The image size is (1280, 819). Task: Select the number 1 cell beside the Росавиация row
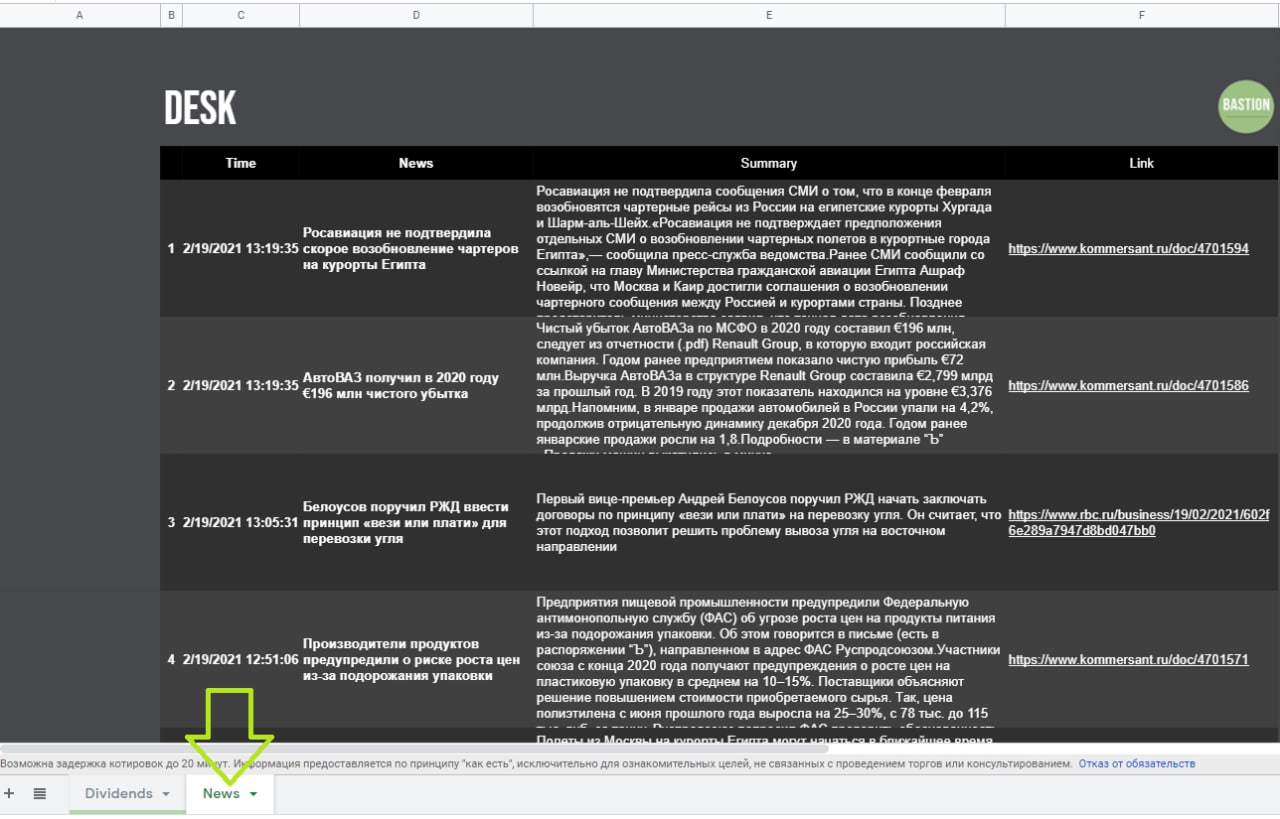(171, 249)
